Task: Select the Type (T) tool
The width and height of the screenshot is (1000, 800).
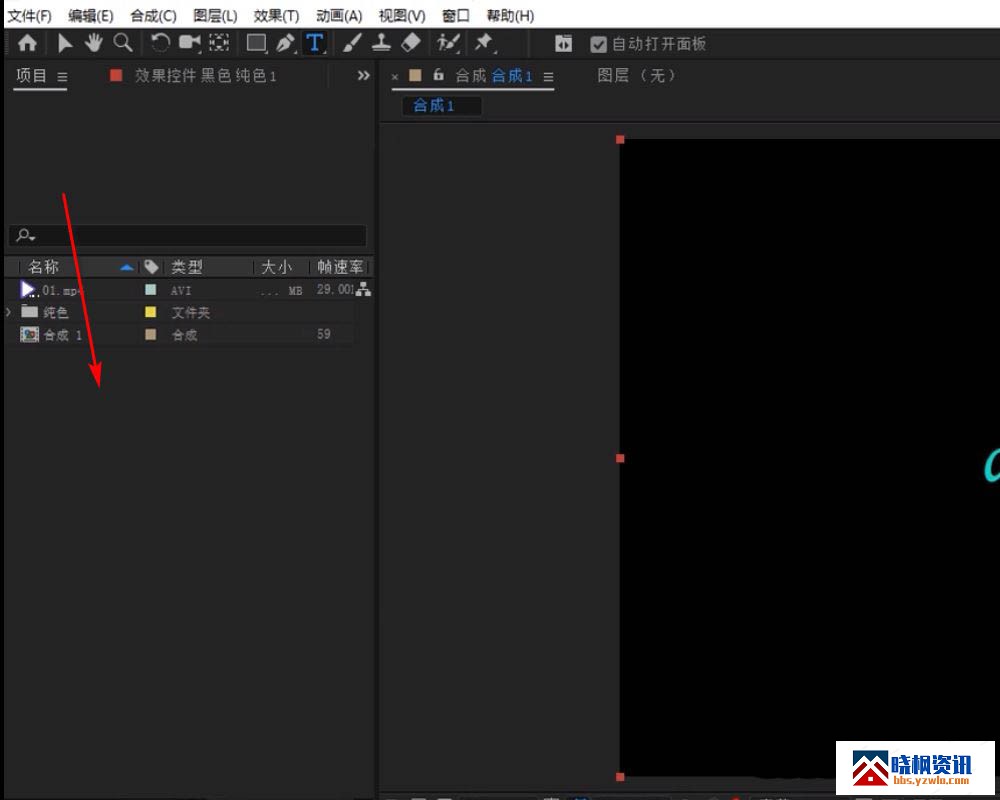Action: 314,43
